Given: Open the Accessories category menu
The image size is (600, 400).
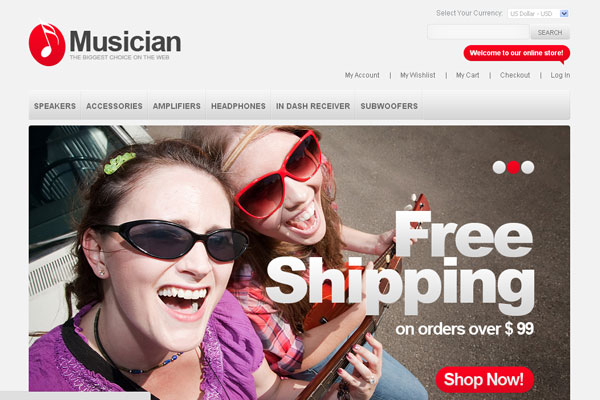Looking at the screenshot, I should 114,106.
